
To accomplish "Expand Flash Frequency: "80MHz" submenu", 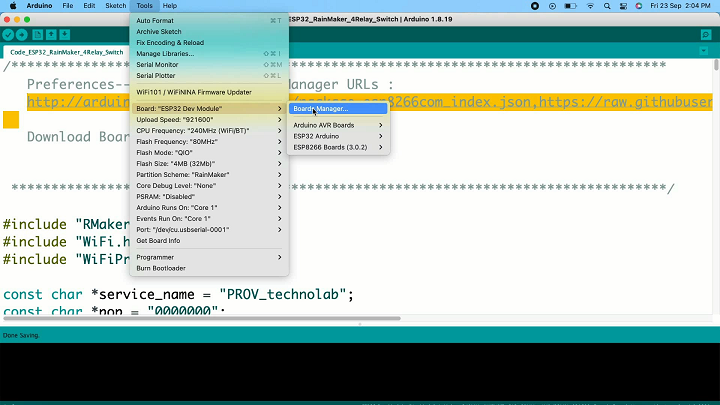I will [x=209, y=142].
